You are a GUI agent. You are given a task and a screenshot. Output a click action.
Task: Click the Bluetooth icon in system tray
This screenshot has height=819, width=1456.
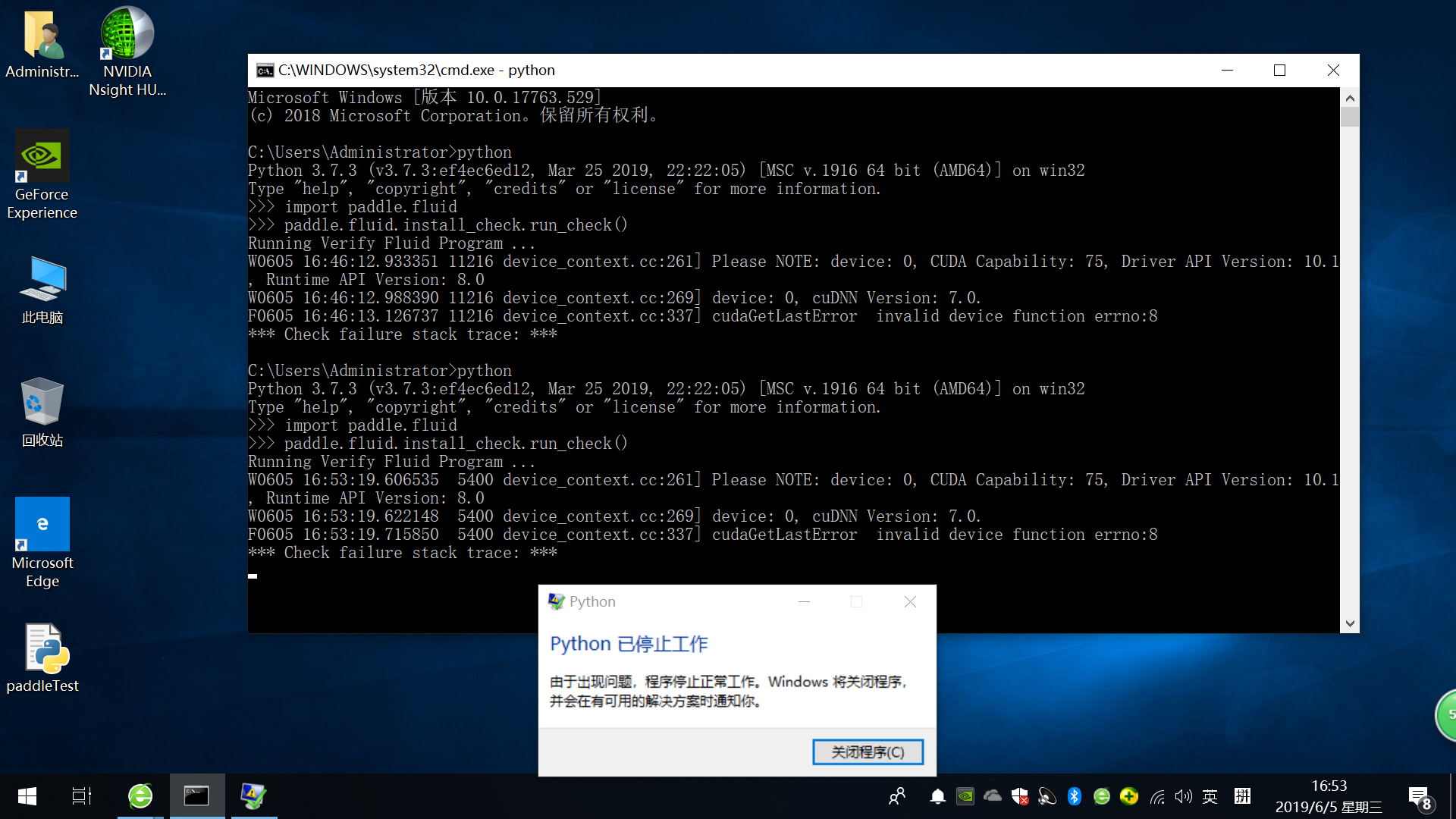(1074, 796)
